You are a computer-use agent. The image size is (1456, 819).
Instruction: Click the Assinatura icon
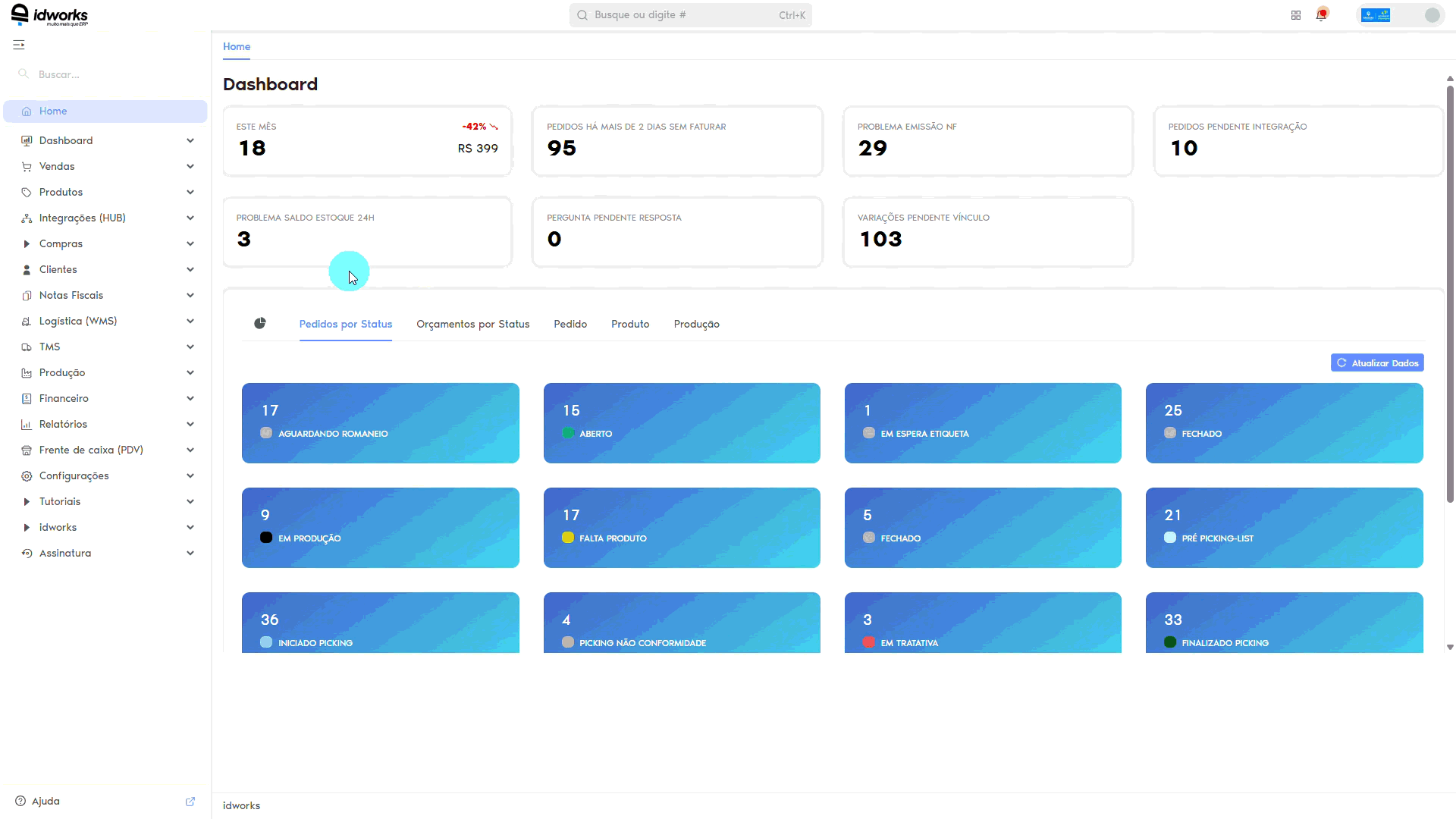(27, 553)
